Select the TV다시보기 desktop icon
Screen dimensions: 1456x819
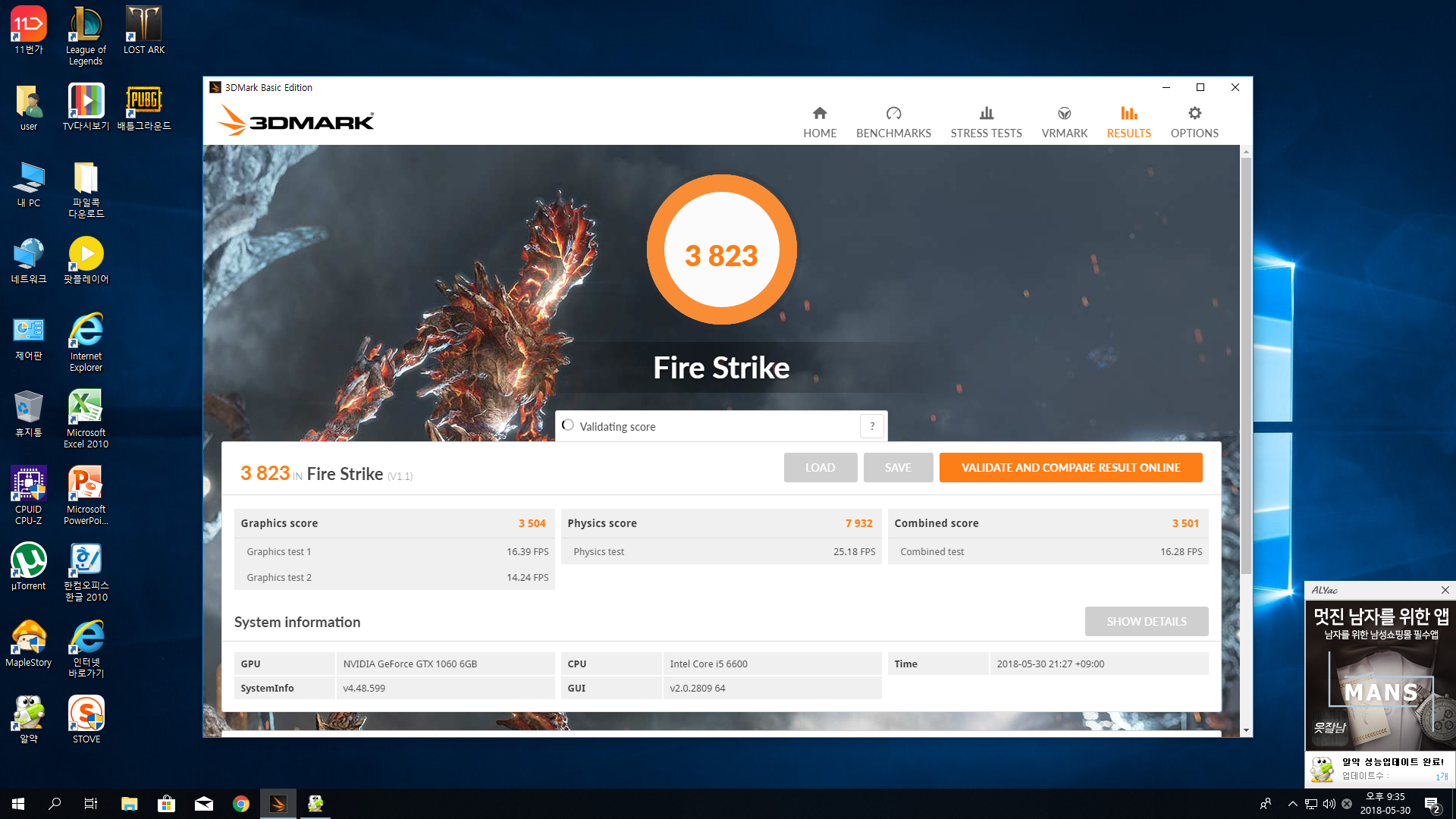86,107
